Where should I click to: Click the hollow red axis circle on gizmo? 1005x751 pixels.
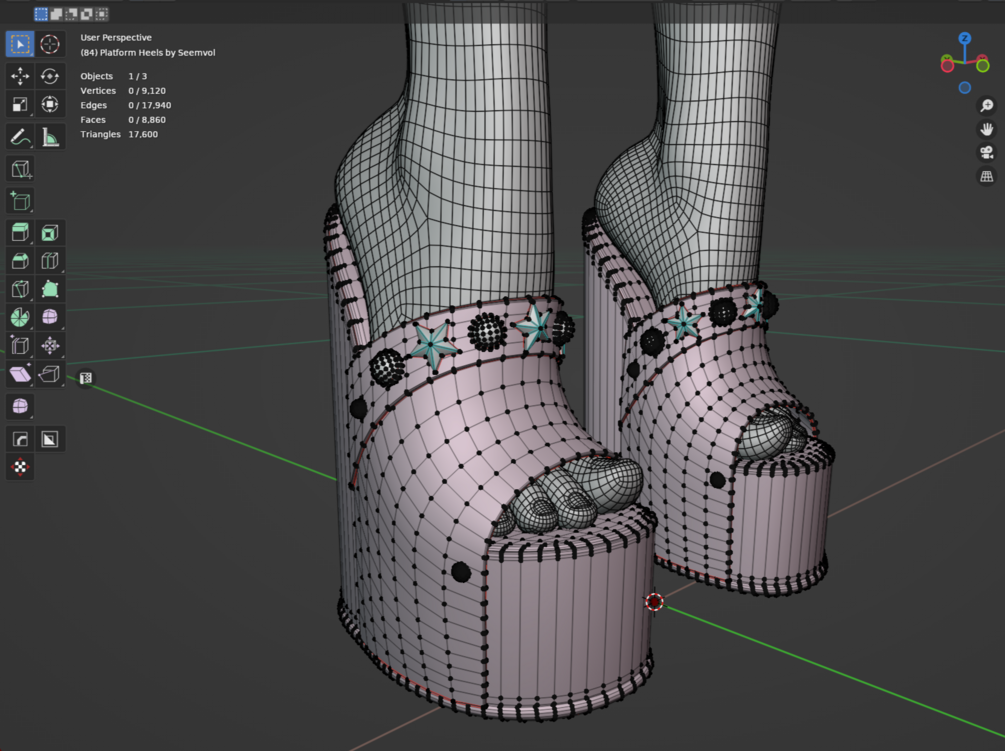[947, 66]
